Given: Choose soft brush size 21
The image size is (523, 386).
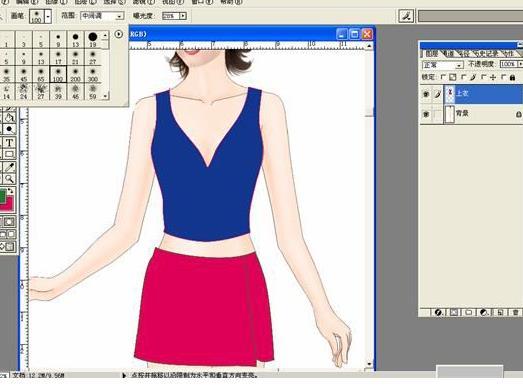Looking at the screenshot, I should [x=75, y=57].
